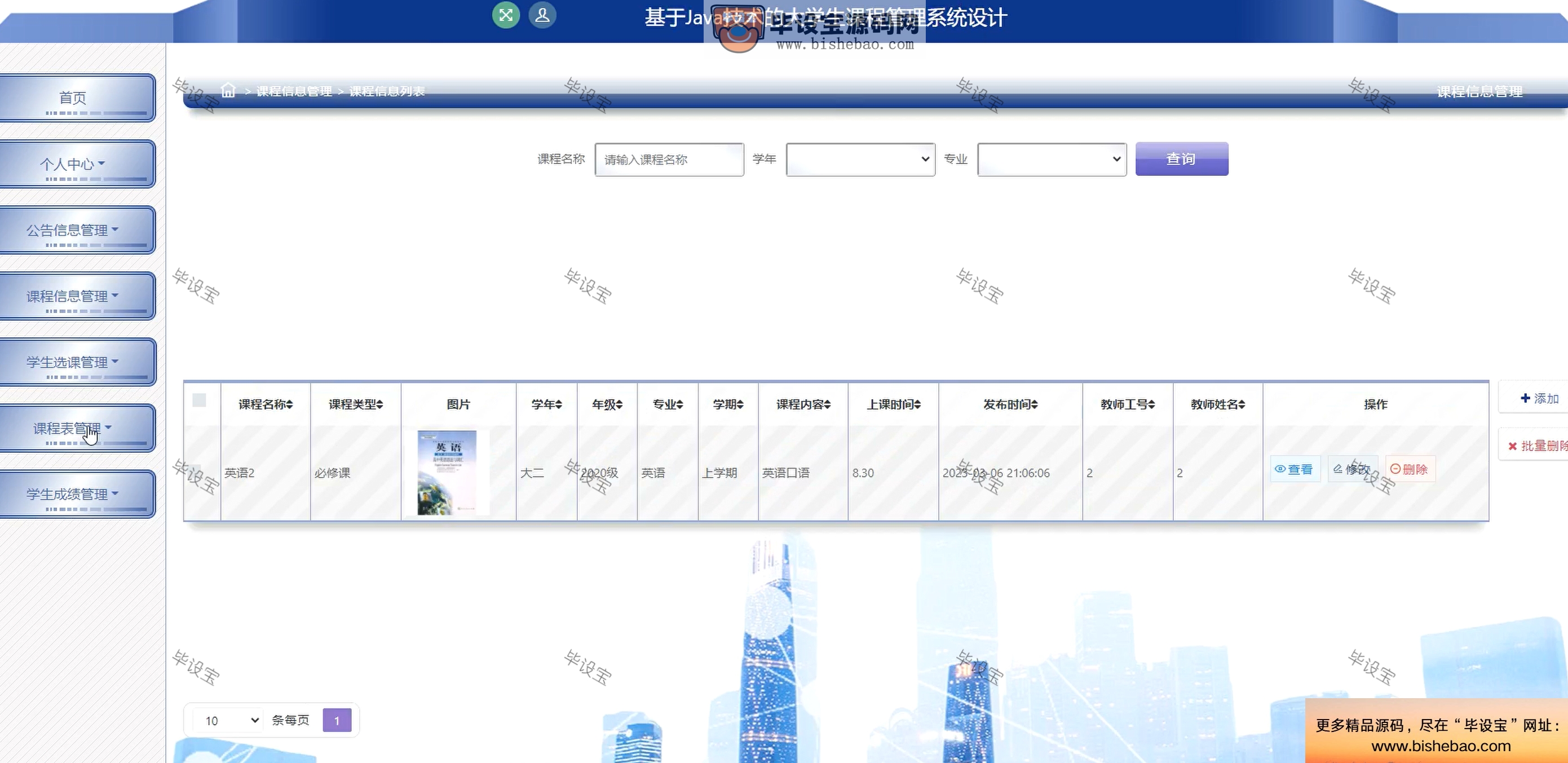Sort table by 教师工号 column
Image resolution: width=1568 pixels, height=763 pixels.
1128,404
